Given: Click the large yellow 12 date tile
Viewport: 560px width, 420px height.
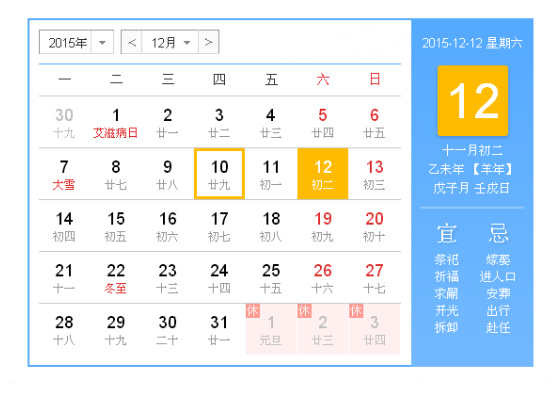Looking at the screenshot, I should point(472,101).
